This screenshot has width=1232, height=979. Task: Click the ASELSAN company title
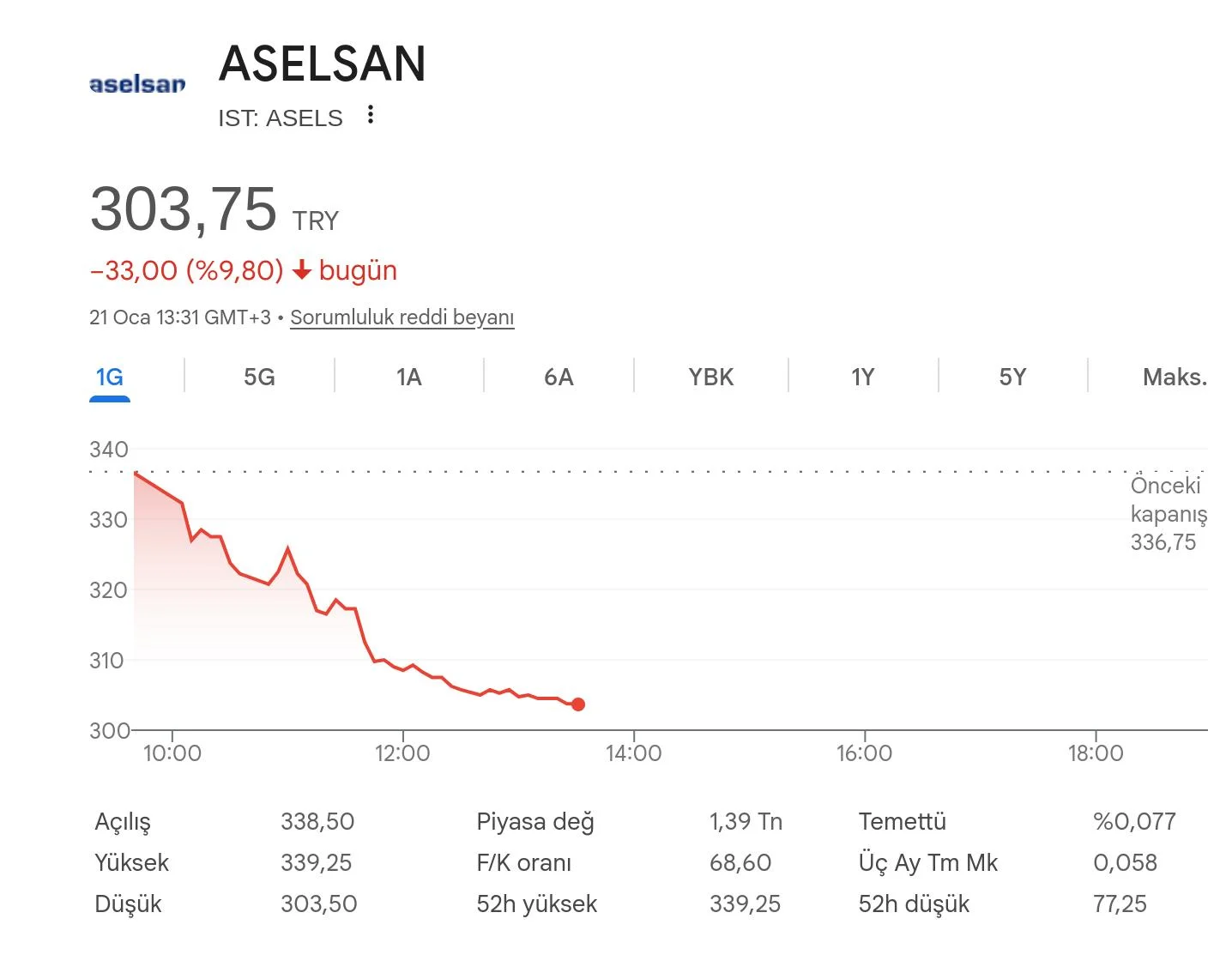click(x=323, y=63)
